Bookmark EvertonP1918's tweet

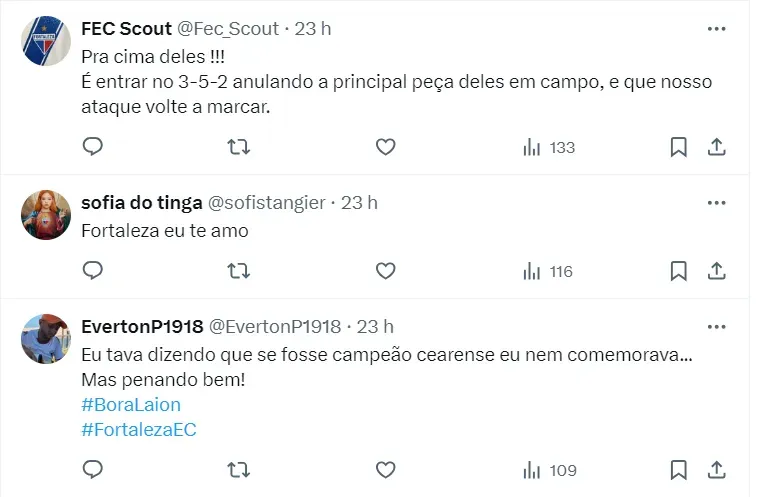pyautogui.click(x=678, y=469)
